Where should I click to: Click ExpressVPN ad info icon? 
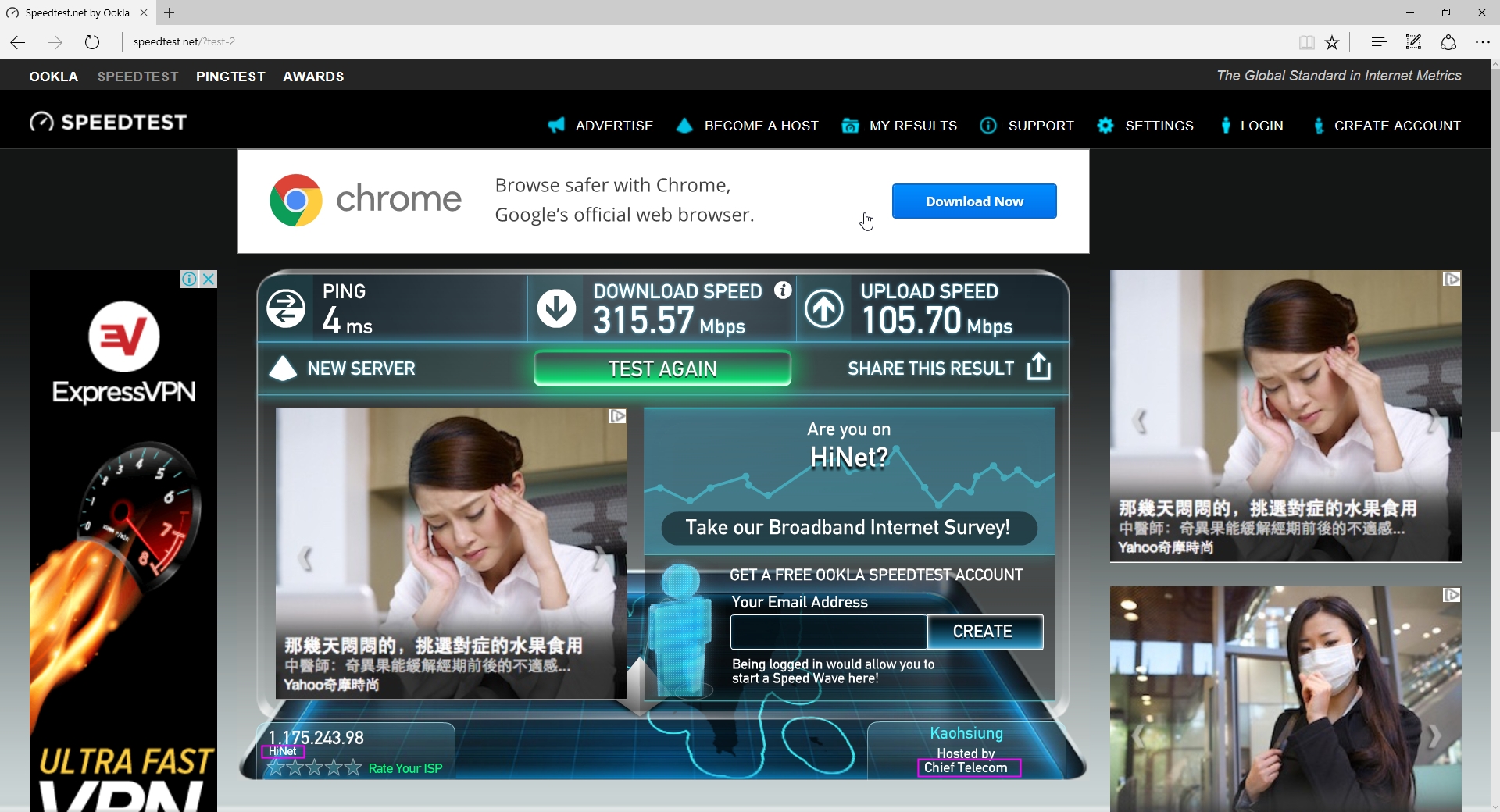(189, 280)
